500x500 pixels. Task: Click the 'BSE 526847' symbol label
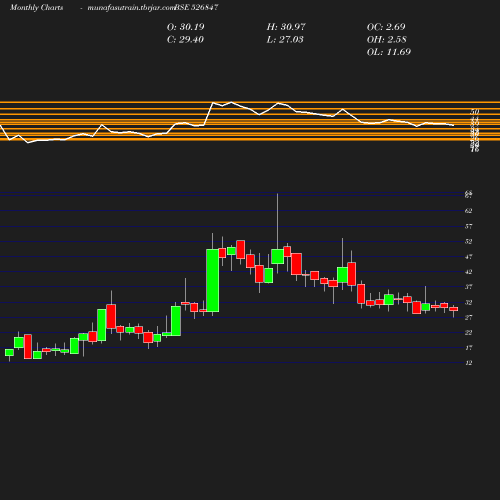tap(197, 7)
